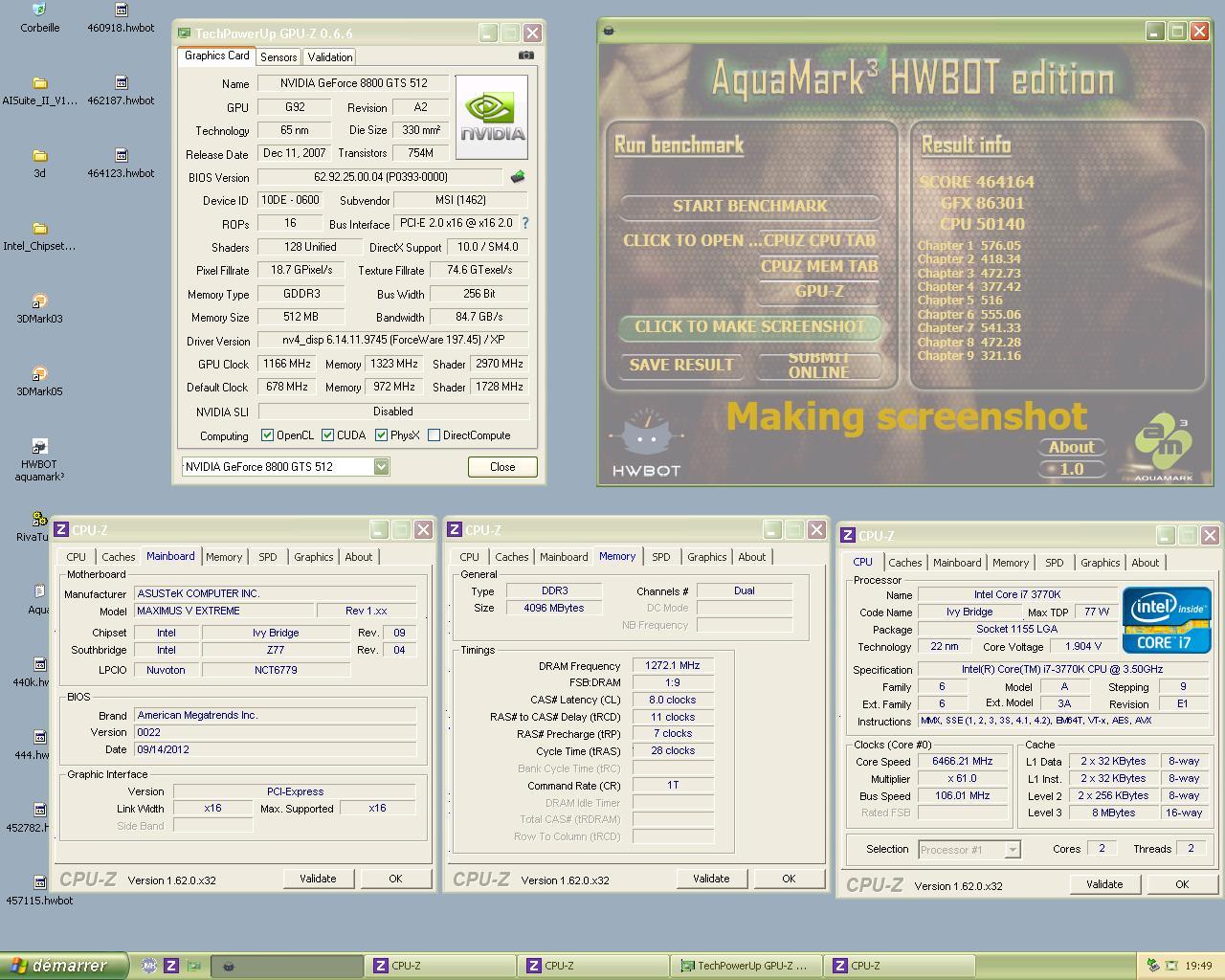Viewport: 1225px width, 980px height.
Task: Click the GPU-Z title bar icon
Action: 185,33
